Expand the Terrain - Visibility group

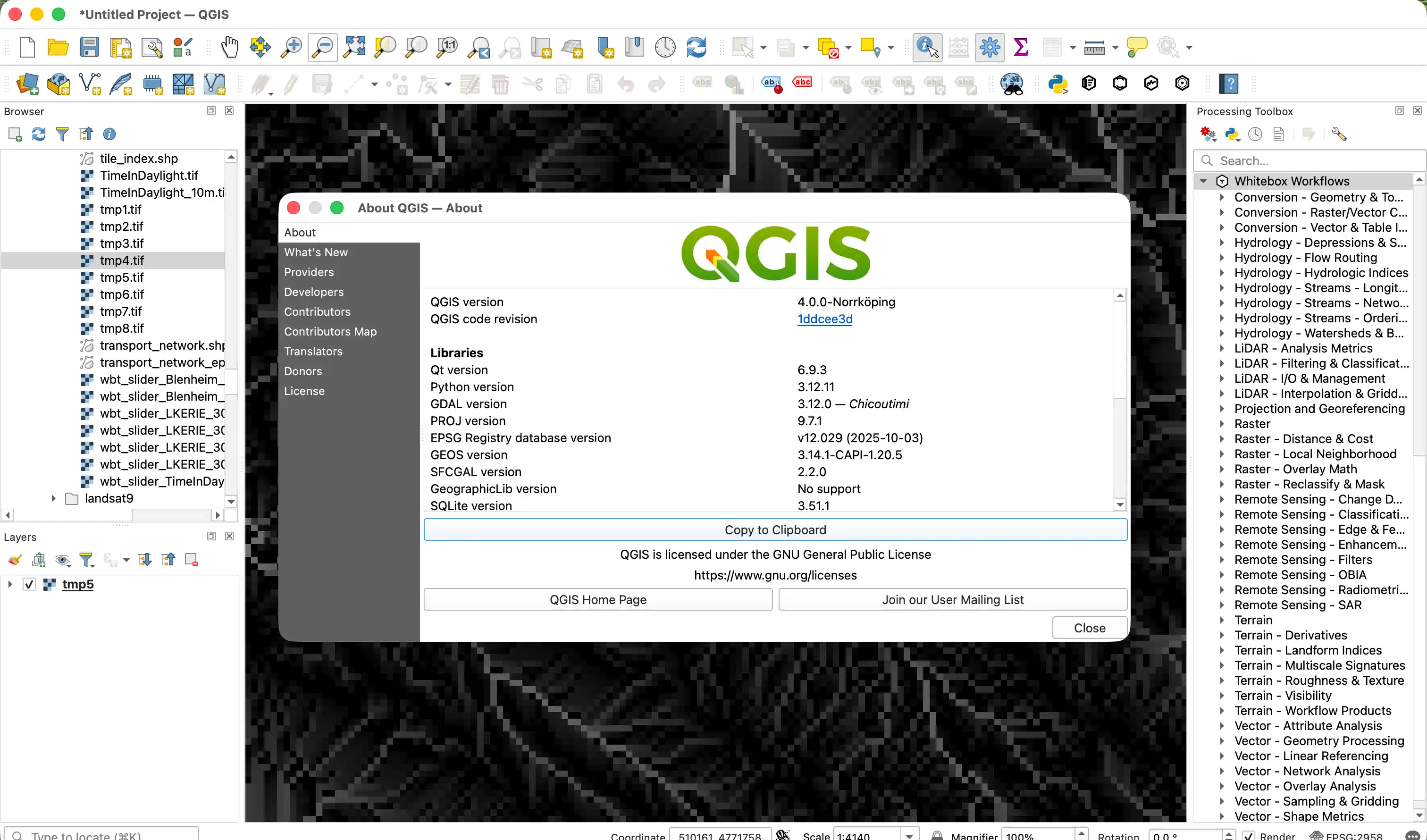click(1221, 696)
